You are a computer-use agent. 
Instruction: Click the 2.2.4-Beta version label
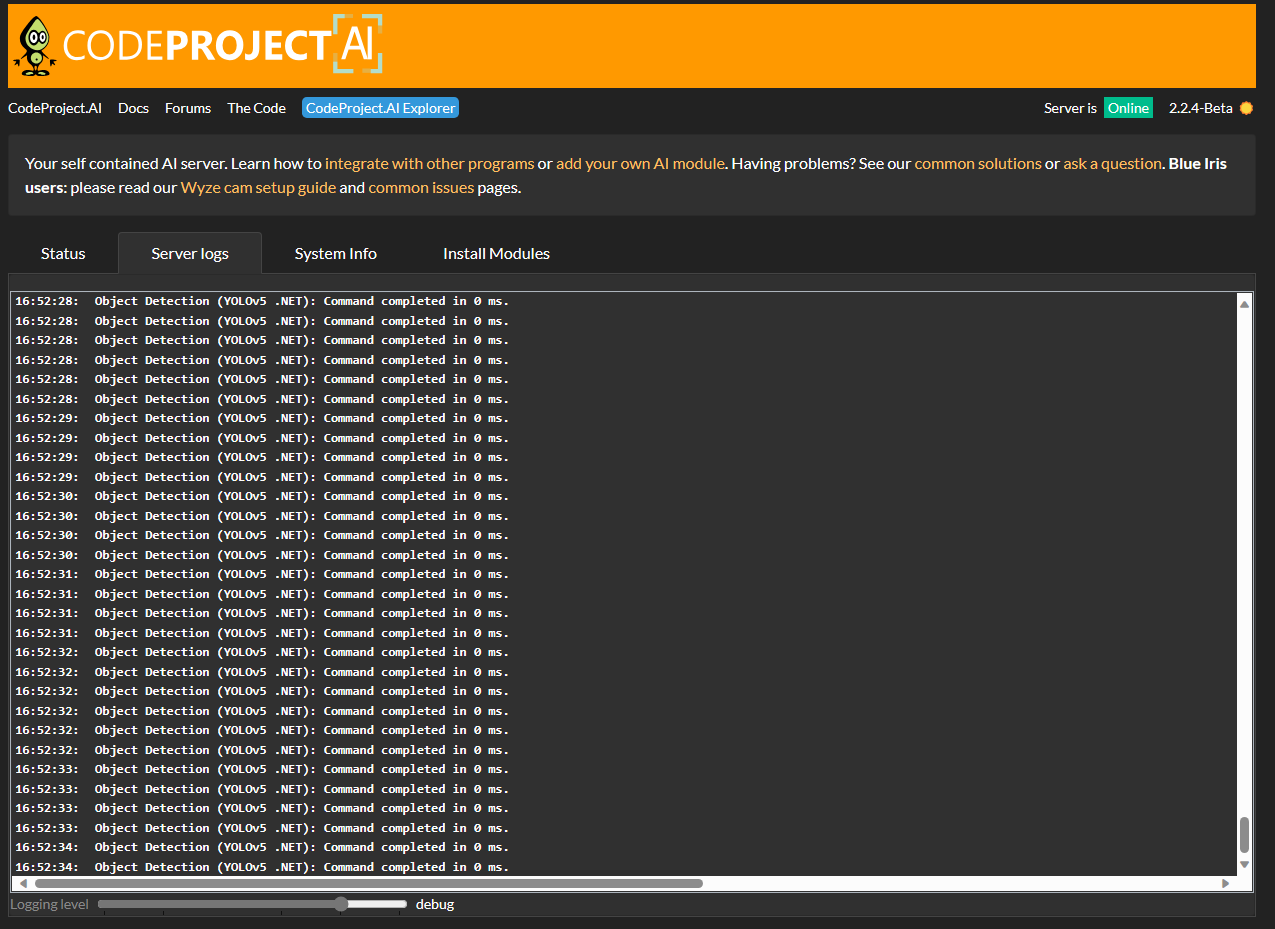1200,108
